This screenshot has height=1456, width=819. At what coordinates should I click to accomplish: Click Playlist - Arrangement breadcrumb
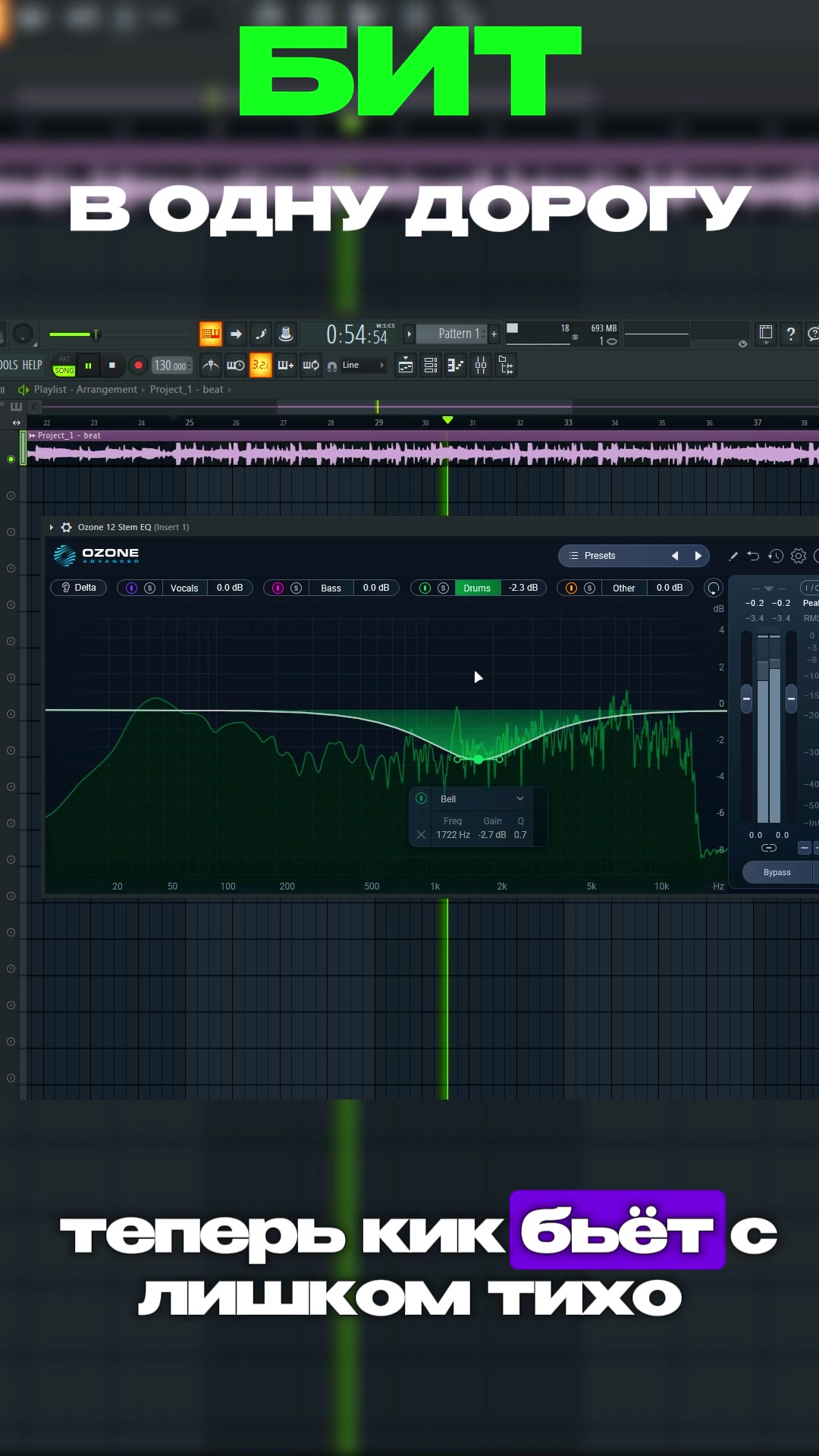(x=86, y=389)
